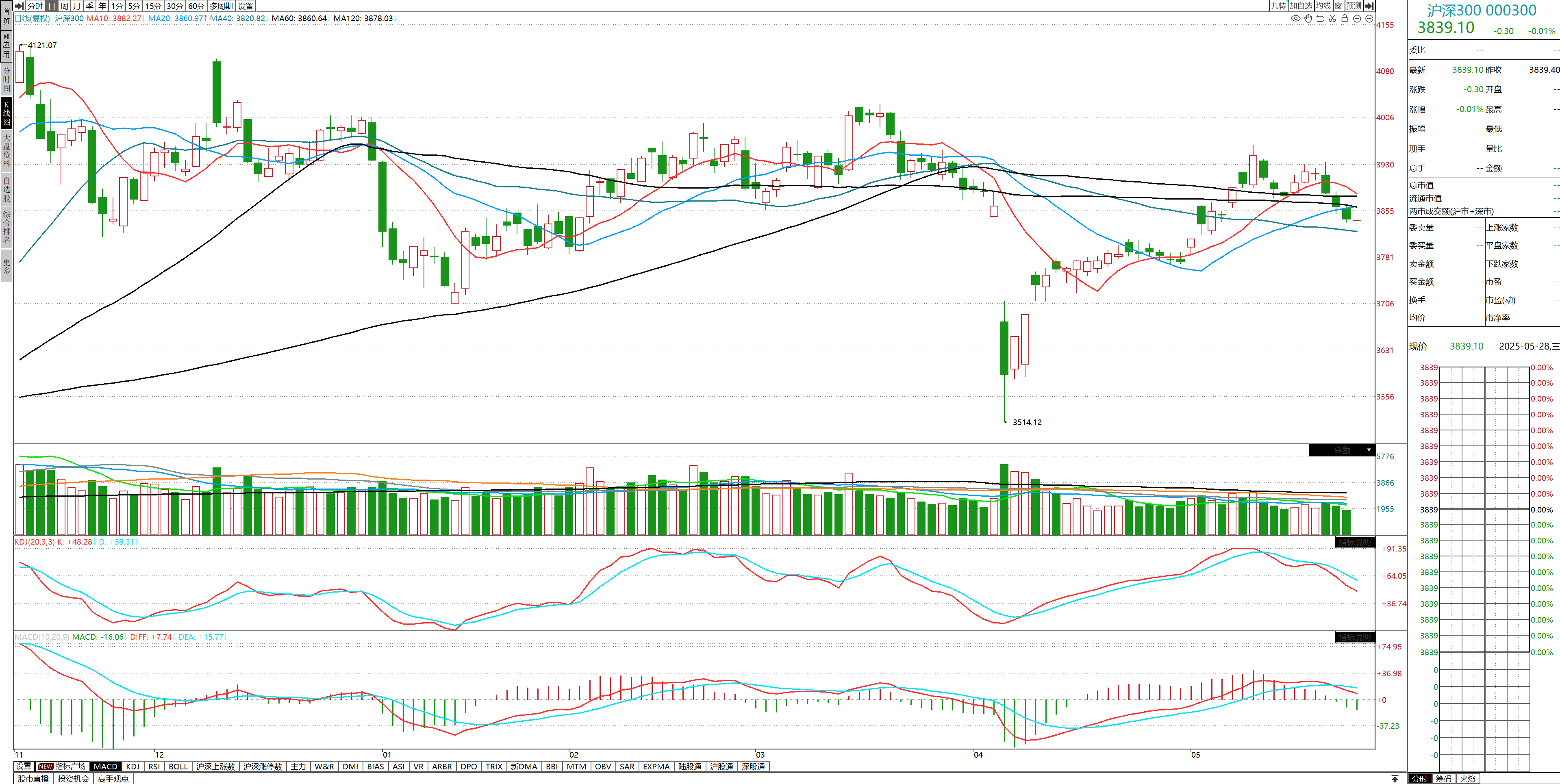
Task: Click the top-right arrow expand panel icon
Action: click(1369, 5)
